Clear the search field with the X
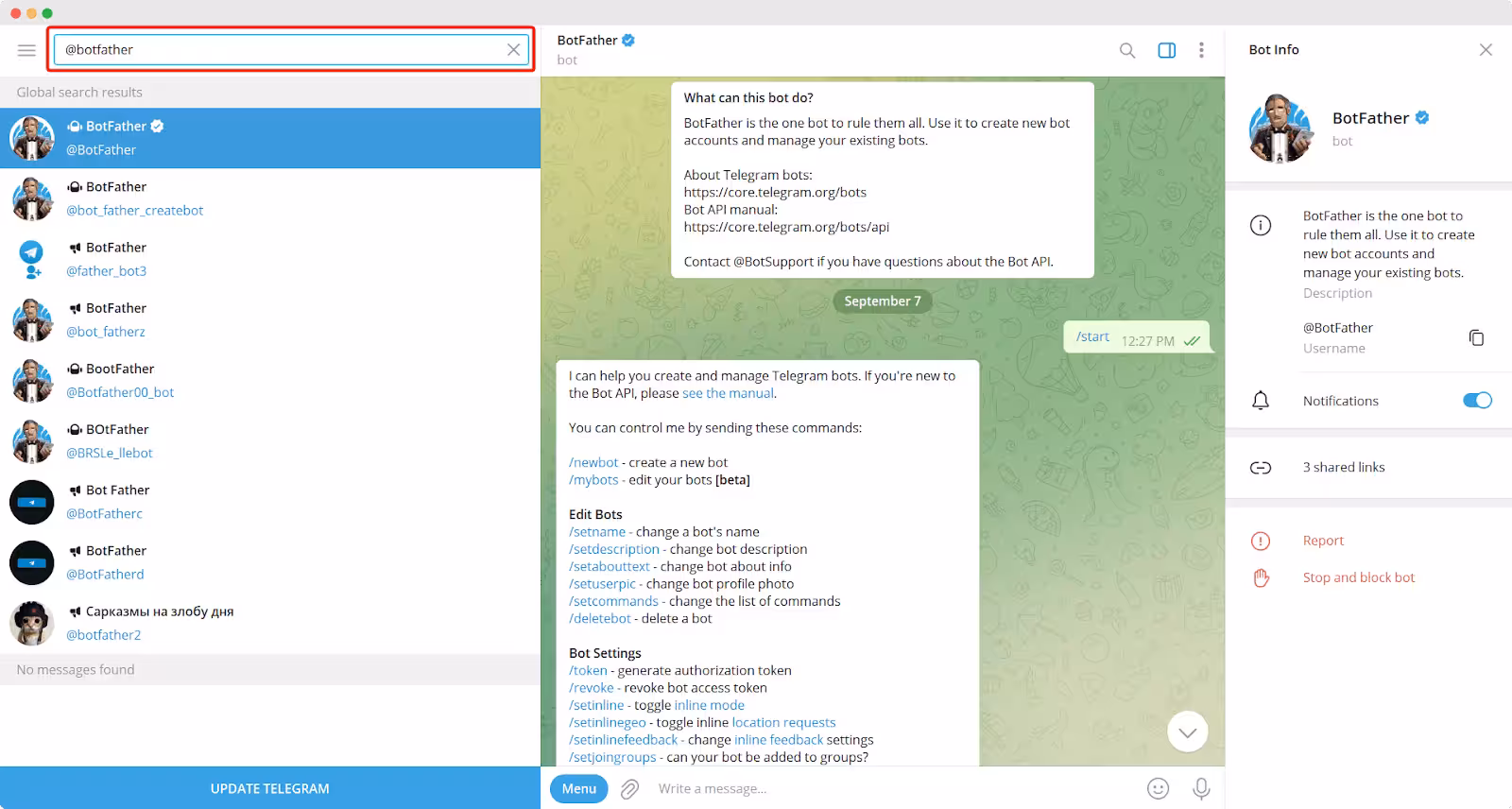The width and height of the screenshot is (1512, 809). 513,50
